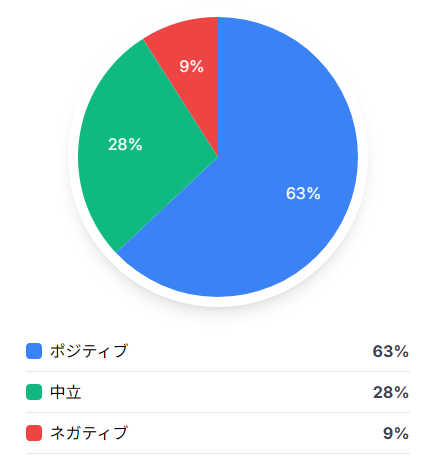Click the white outer ring of the pie chart
This screenshot has height=469, width=433.
pos(218,302)
